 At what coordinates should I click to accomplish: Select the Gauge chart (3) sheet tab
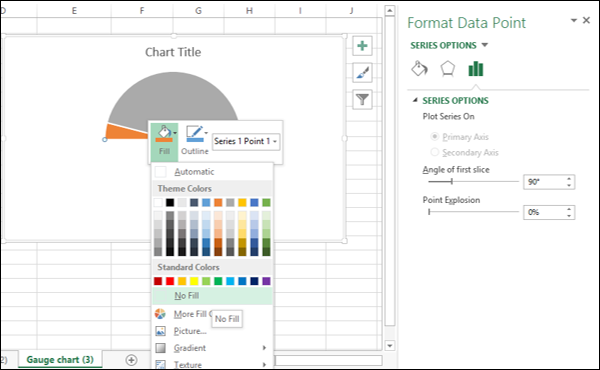point(60,360)
